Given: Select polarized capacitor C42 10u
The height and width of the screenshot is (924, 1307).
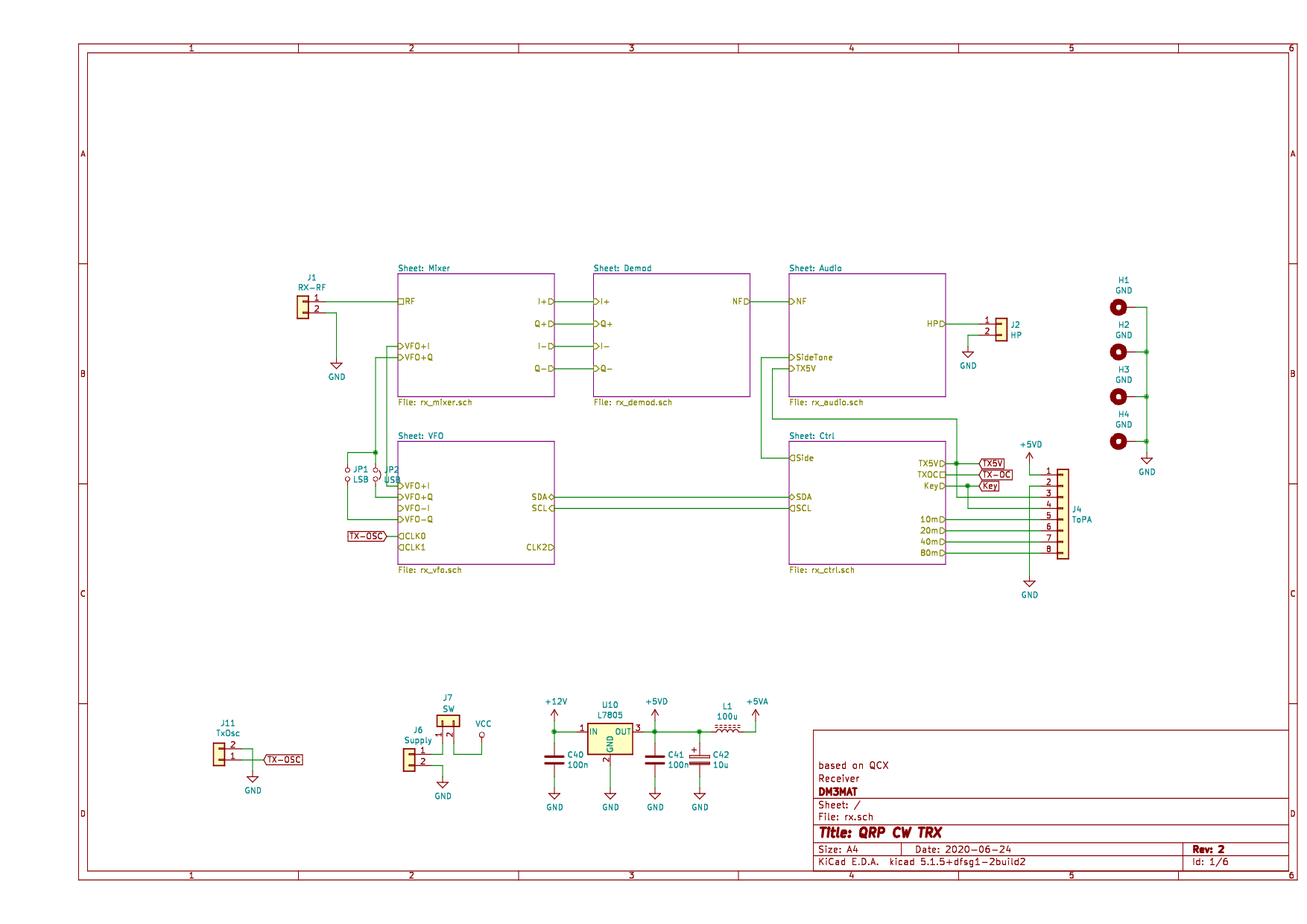Looking at the screenshot, I should point(699,760).
